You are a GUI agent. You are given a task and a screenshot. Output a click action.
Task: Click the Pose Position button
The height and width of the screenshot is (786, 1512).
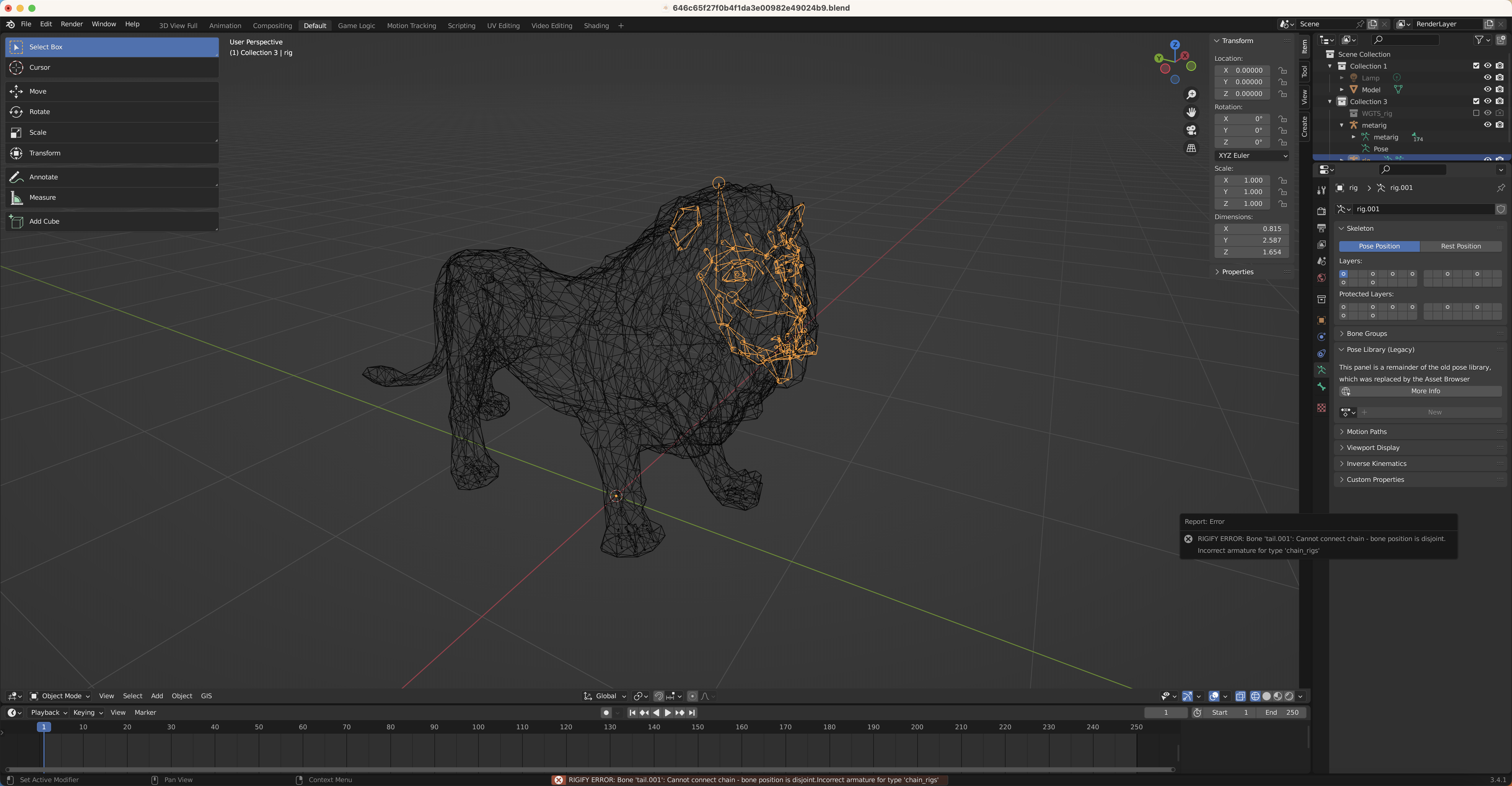coord(1379,246)
